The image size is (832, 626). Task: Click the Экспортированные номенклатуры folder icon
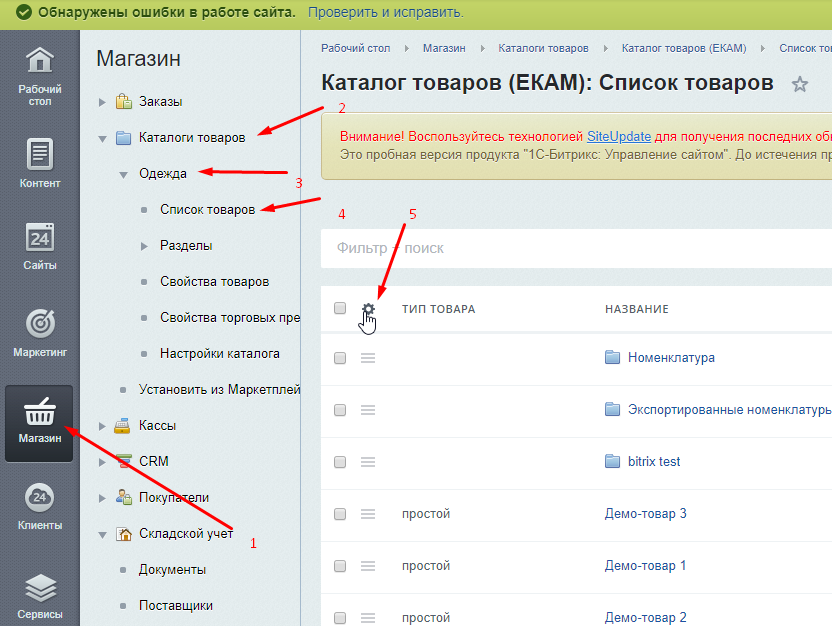[612, 409]
